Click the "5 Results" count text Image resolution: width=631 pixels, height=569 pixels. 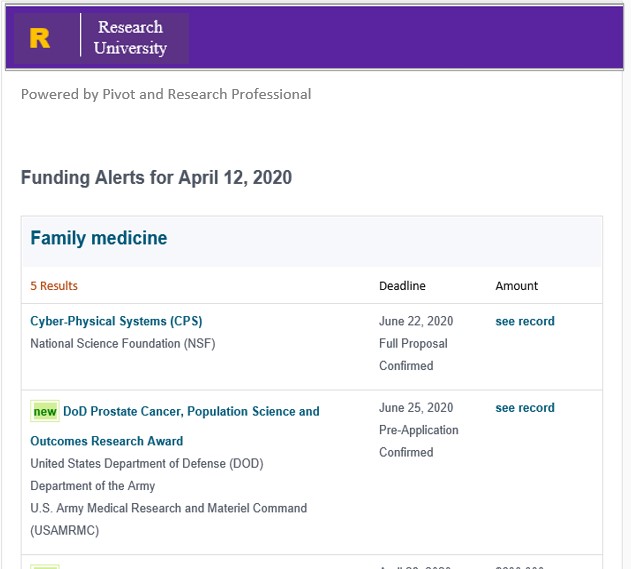(x=54, y=286)
